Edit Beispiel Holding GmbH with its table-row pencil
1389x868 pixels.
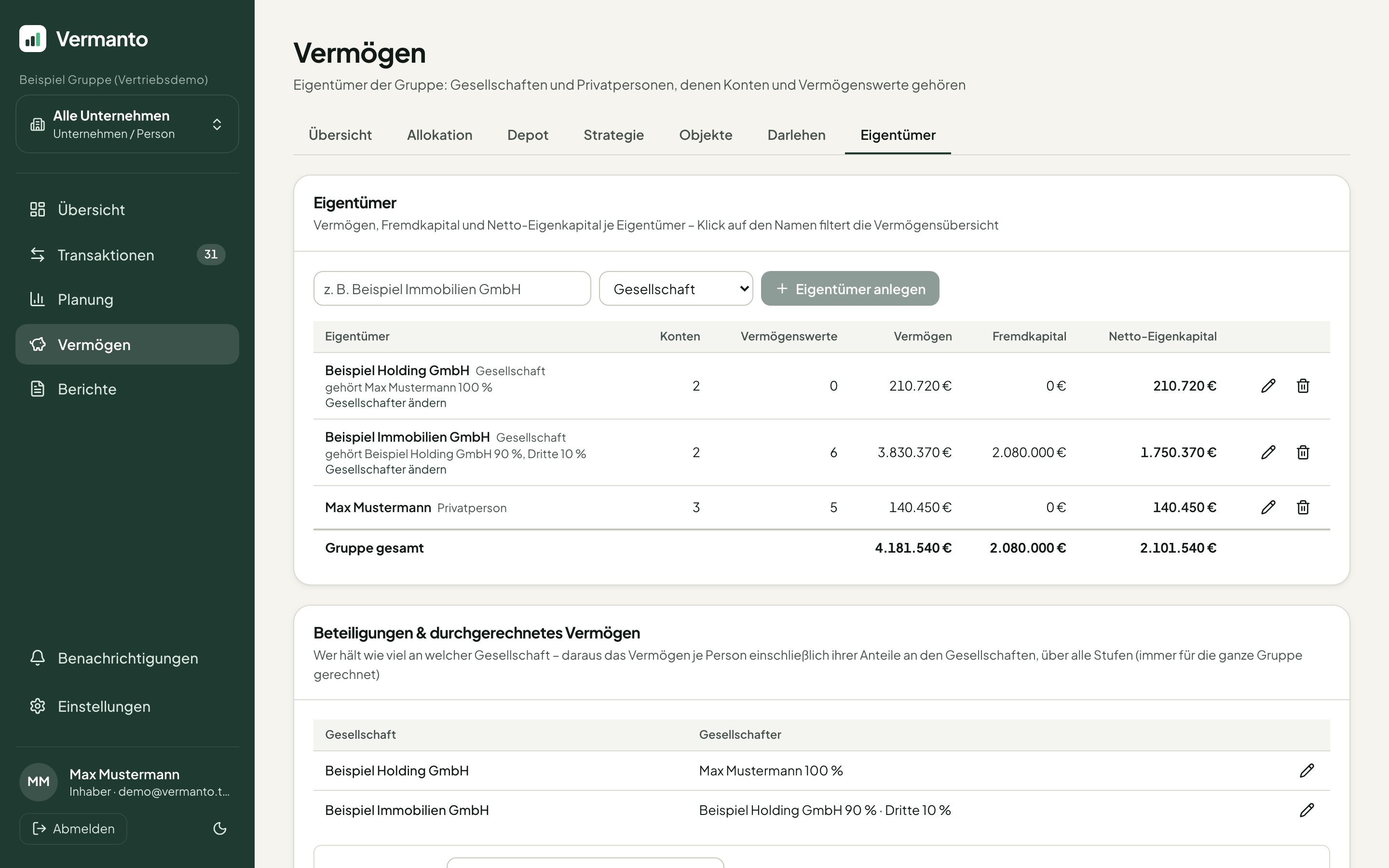(x=1268, y=386)
